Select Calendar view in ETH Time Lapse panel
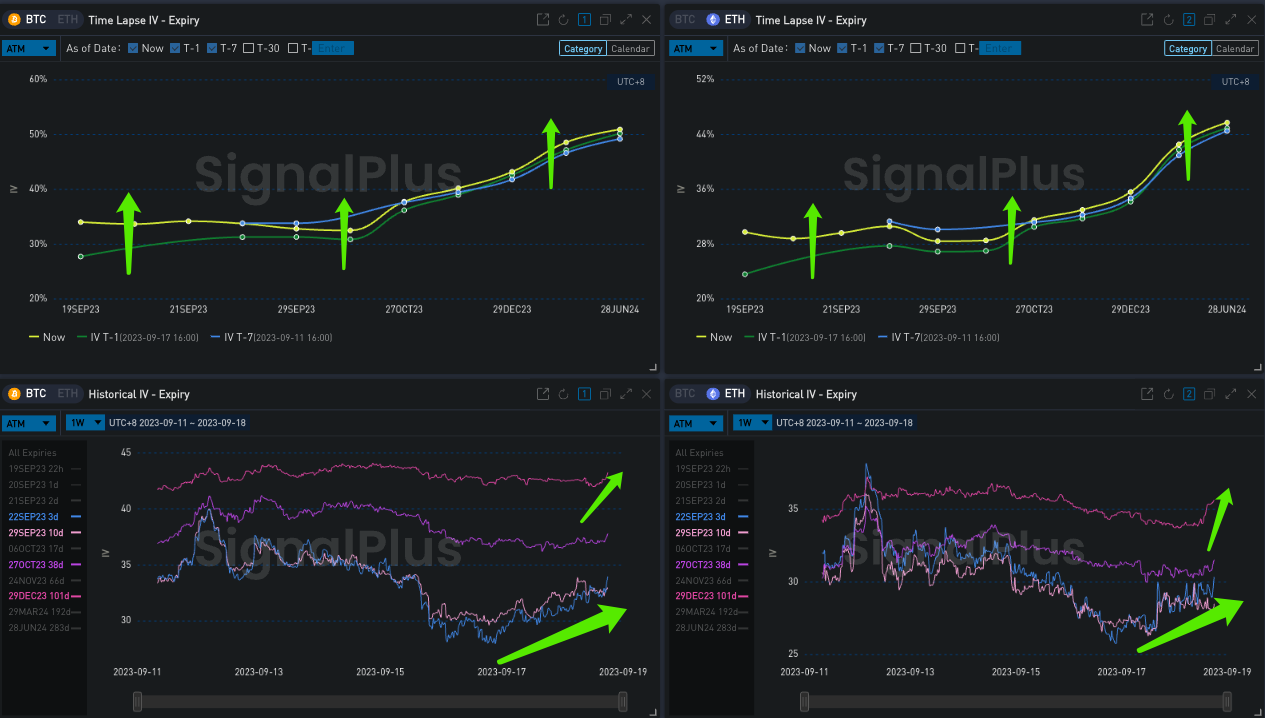 pyautogui.click(x=1235, y=49)
